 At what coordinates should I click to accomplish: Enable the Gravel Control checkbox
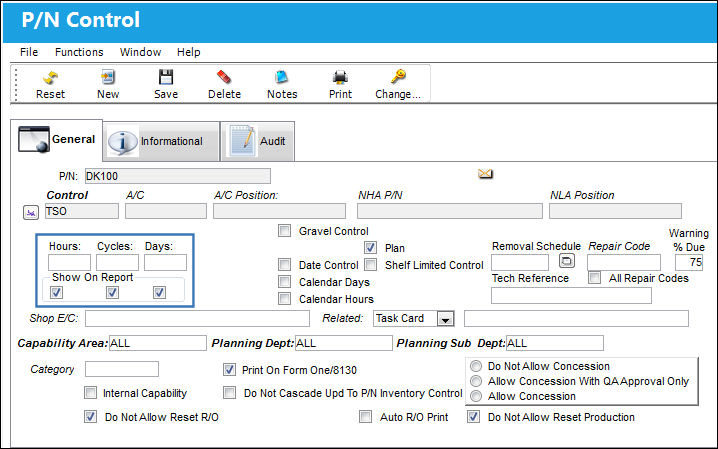pyautogui.click(x=284, y=231)
